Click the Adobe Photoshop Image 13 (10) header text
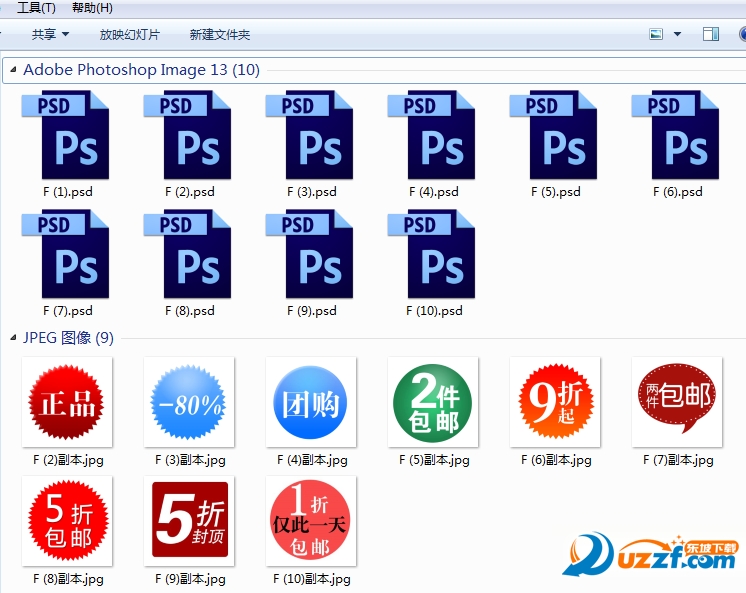The image size is (746, 593). pyautogui.click(x=141, y=70)
